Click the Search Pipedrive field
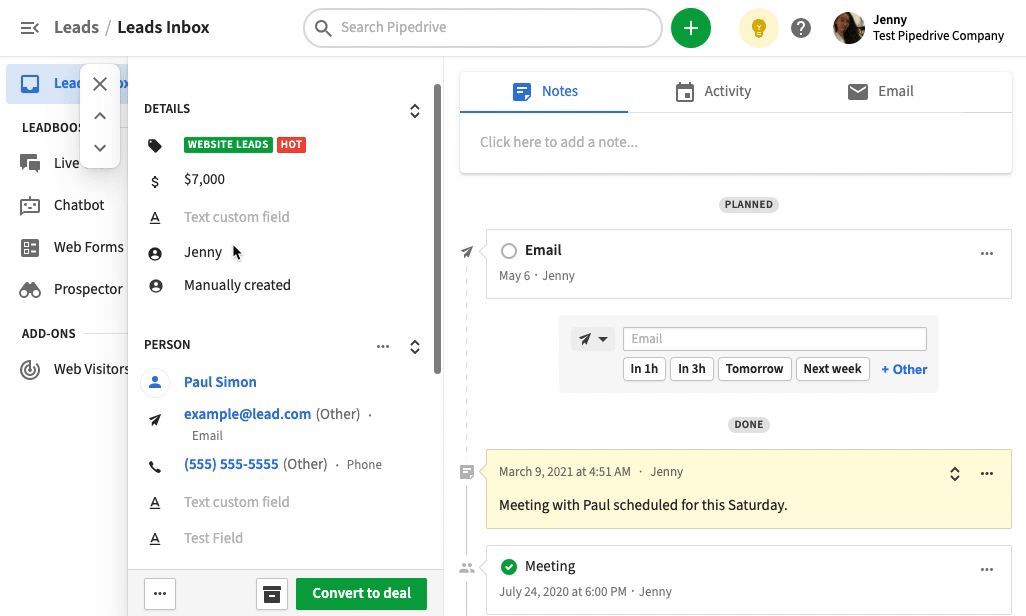Screen dimensions: 1026x616 (x=483, y=28)
